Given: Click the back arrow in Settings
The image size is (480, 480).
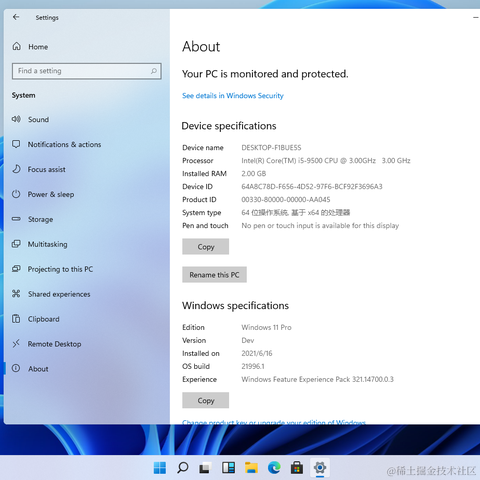Looking at the screenshot, I should tap(16, 17).
